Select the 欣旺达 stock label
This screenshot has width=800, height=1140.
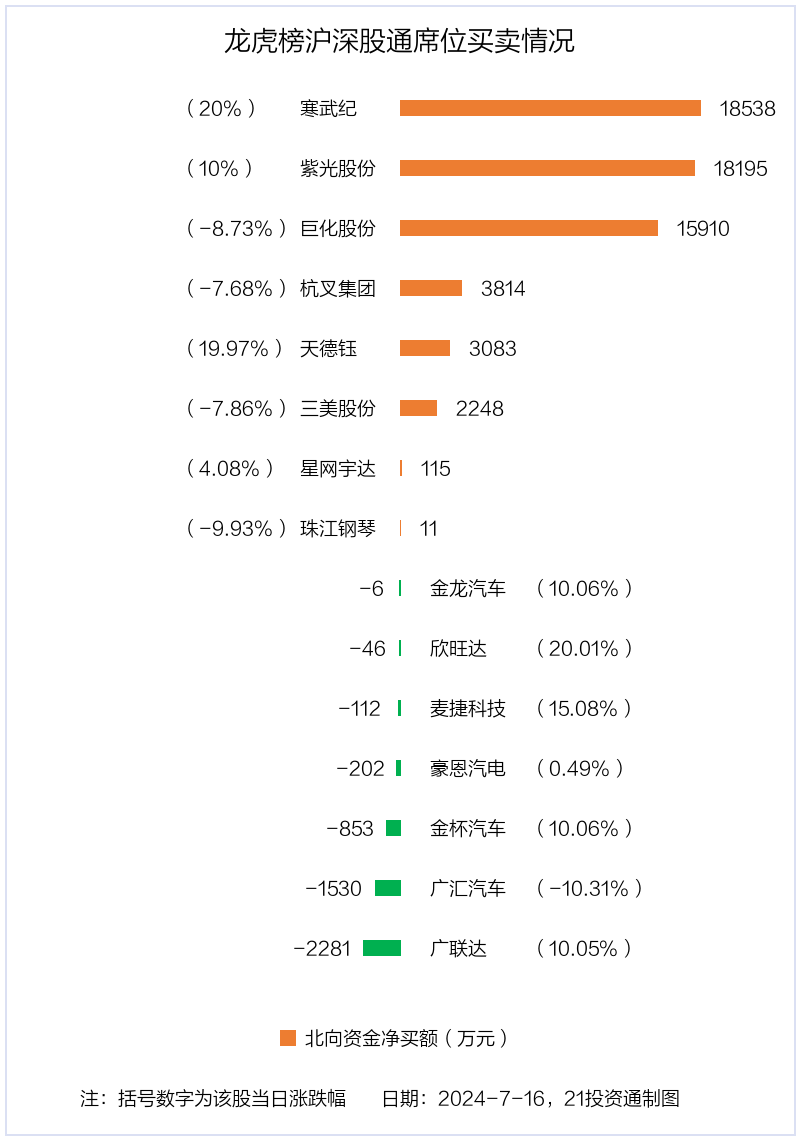point(458,649)
